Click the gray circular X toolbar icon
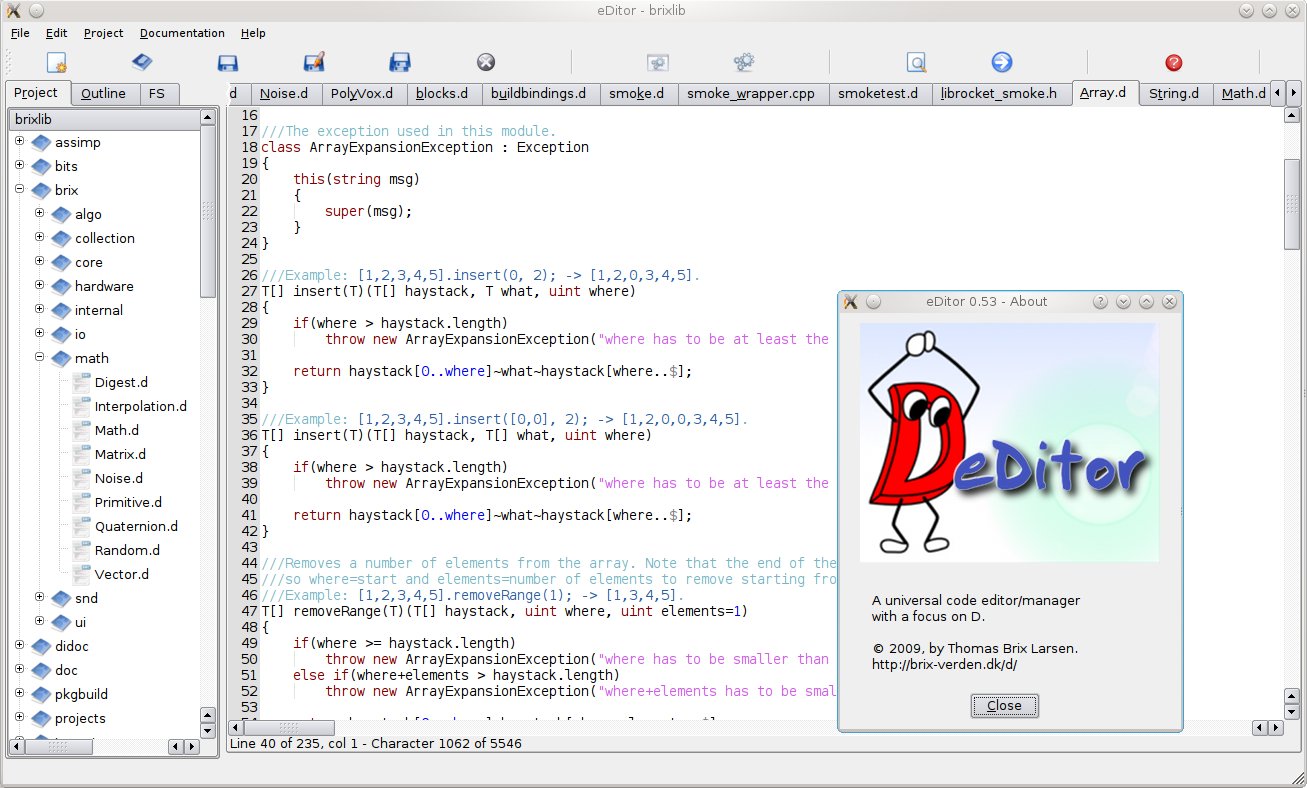This screenshot has height=788, width=1307. 486,63
